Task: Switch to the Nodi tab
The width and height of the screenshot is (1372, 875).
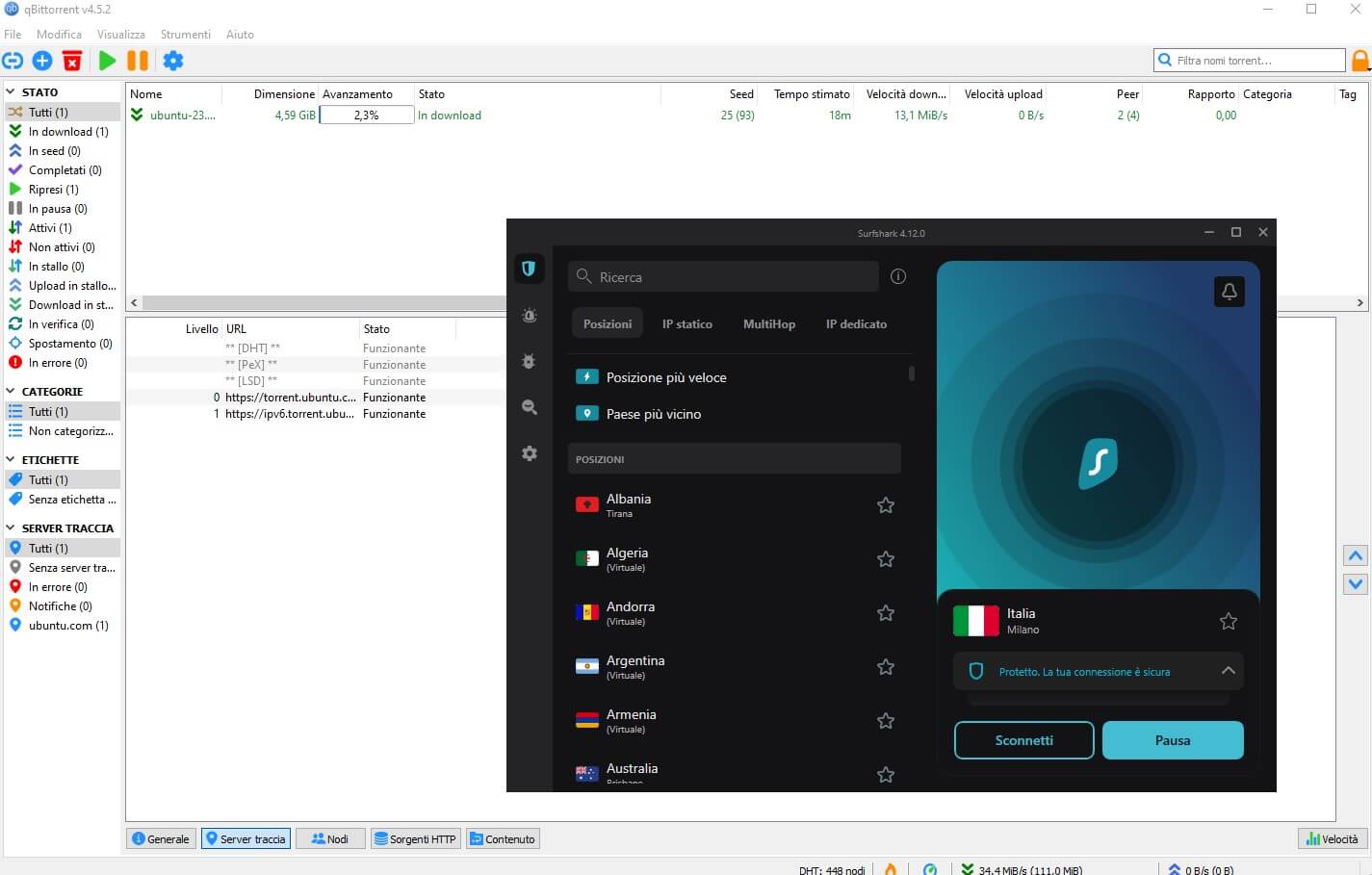Action: [x=330, y=839]
